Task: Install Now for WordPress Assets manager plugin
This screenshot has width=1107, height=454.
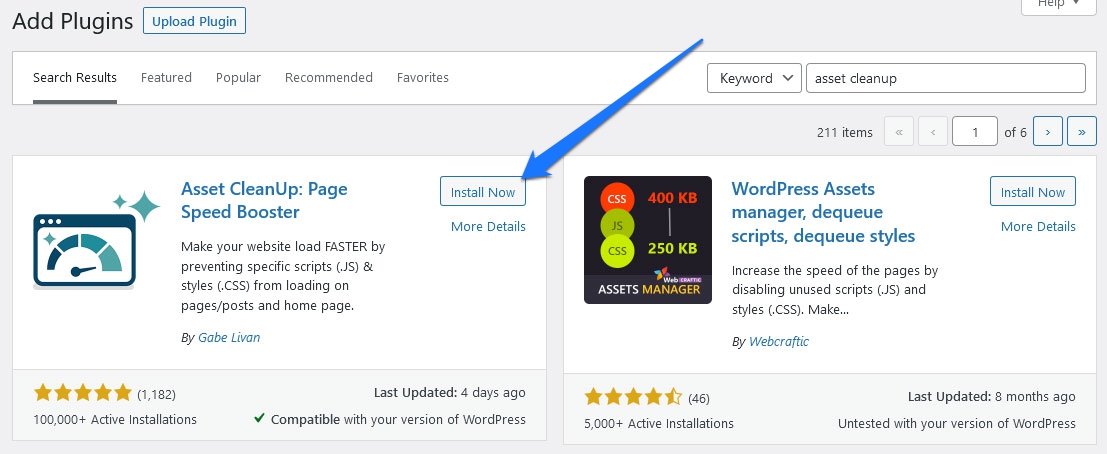Action: pos(1033,192)
